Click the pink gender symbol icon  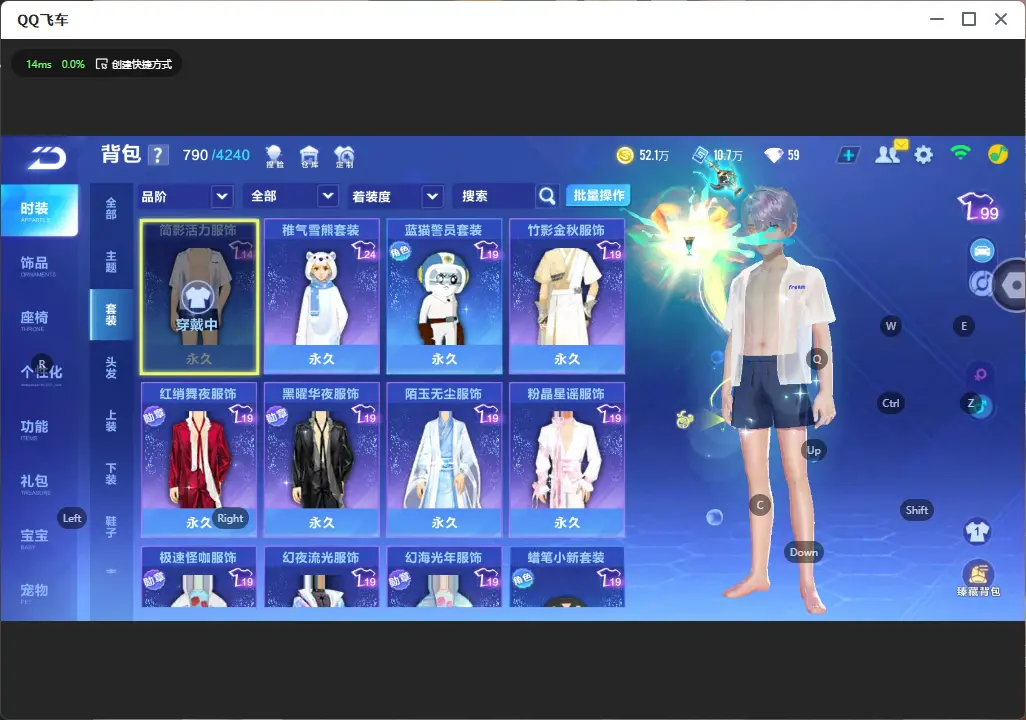tap(980, 374)
